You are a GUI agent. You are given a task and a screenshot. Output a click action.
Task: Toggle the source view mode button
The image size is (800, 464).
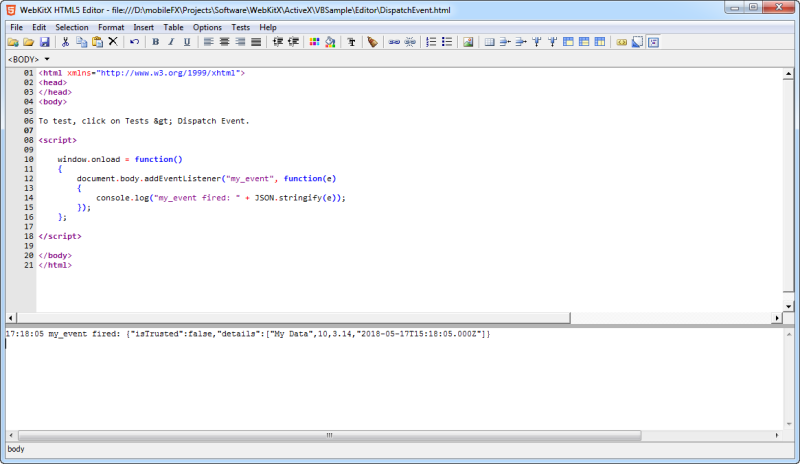click(x=653, y=42)
